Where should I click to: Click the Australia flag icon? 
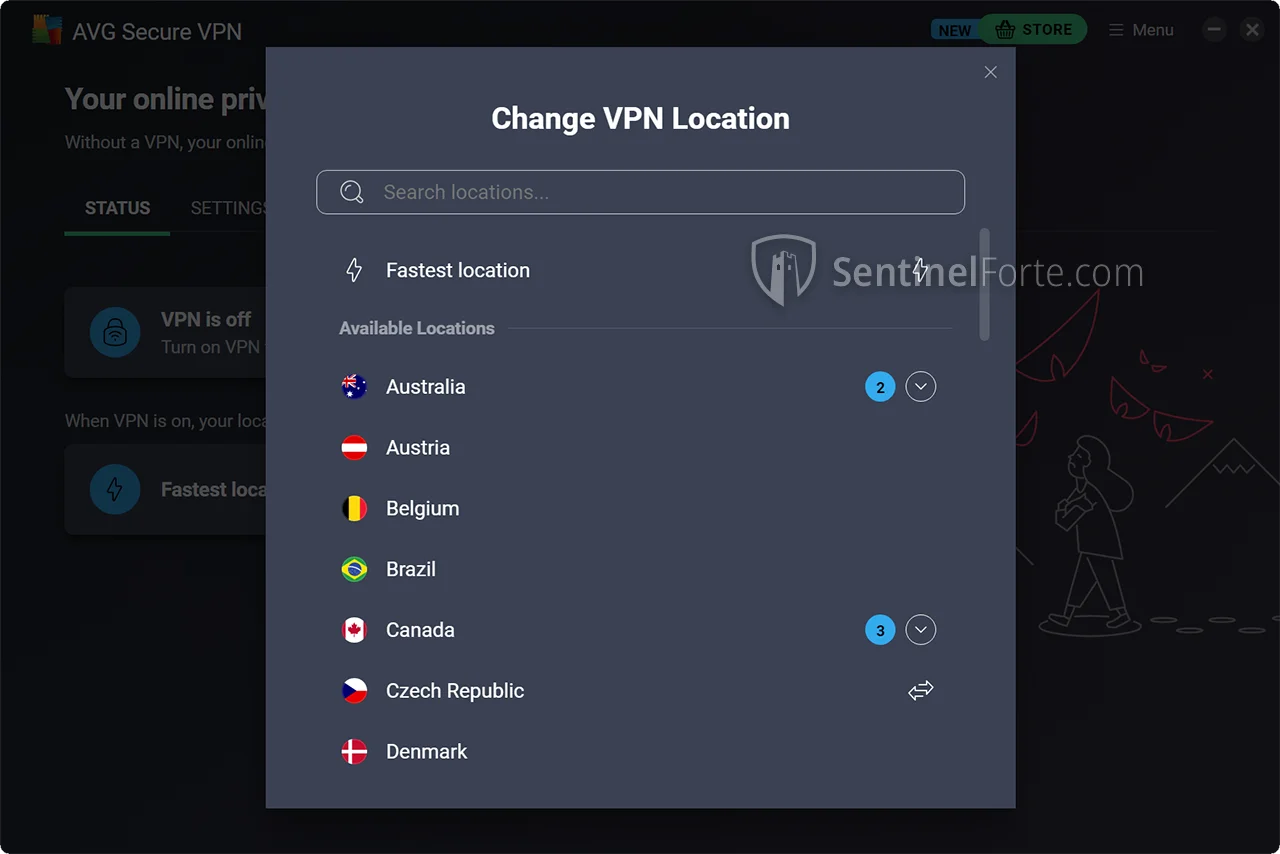click(354, 387)
